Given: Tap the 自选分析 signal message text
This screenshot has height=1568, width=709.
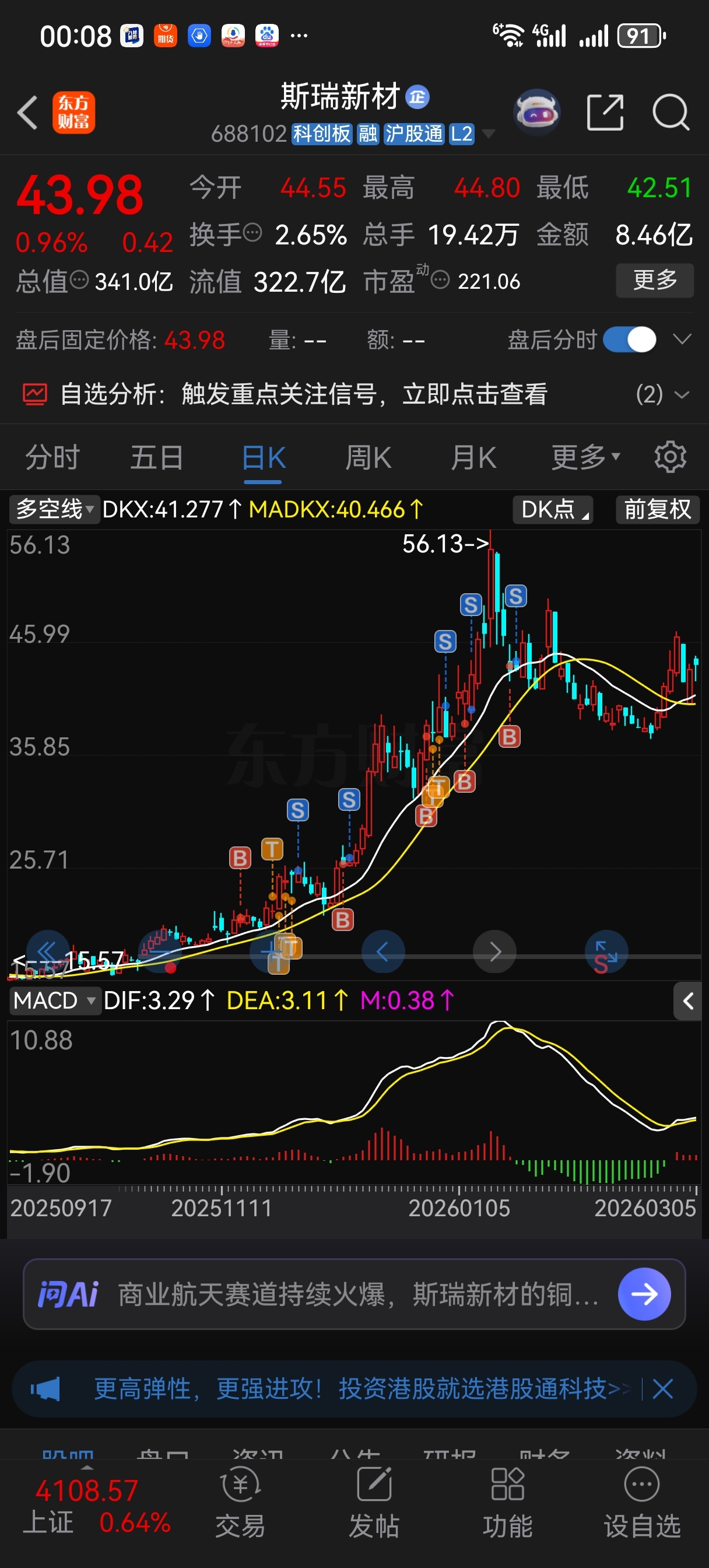Looking at the screenshot, I should [x=364, y=394].
